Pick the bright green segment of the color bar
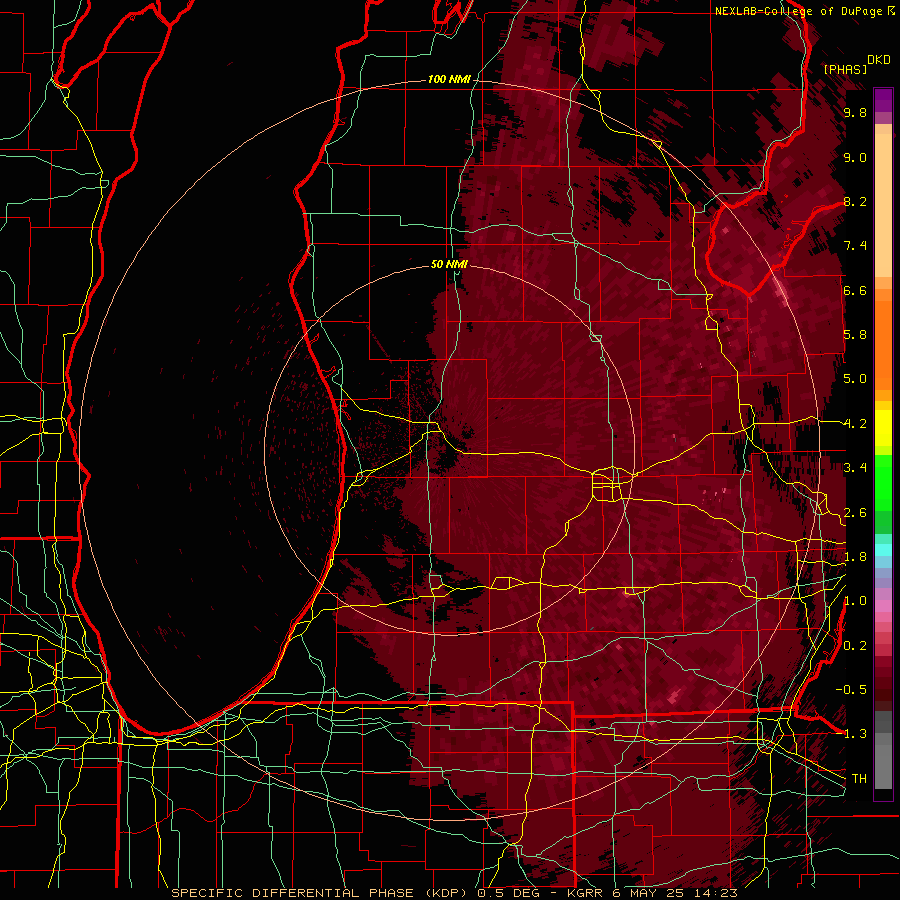The height and width of the screenshot is (900, 900). pyautogui.click(x=883, y=483)
